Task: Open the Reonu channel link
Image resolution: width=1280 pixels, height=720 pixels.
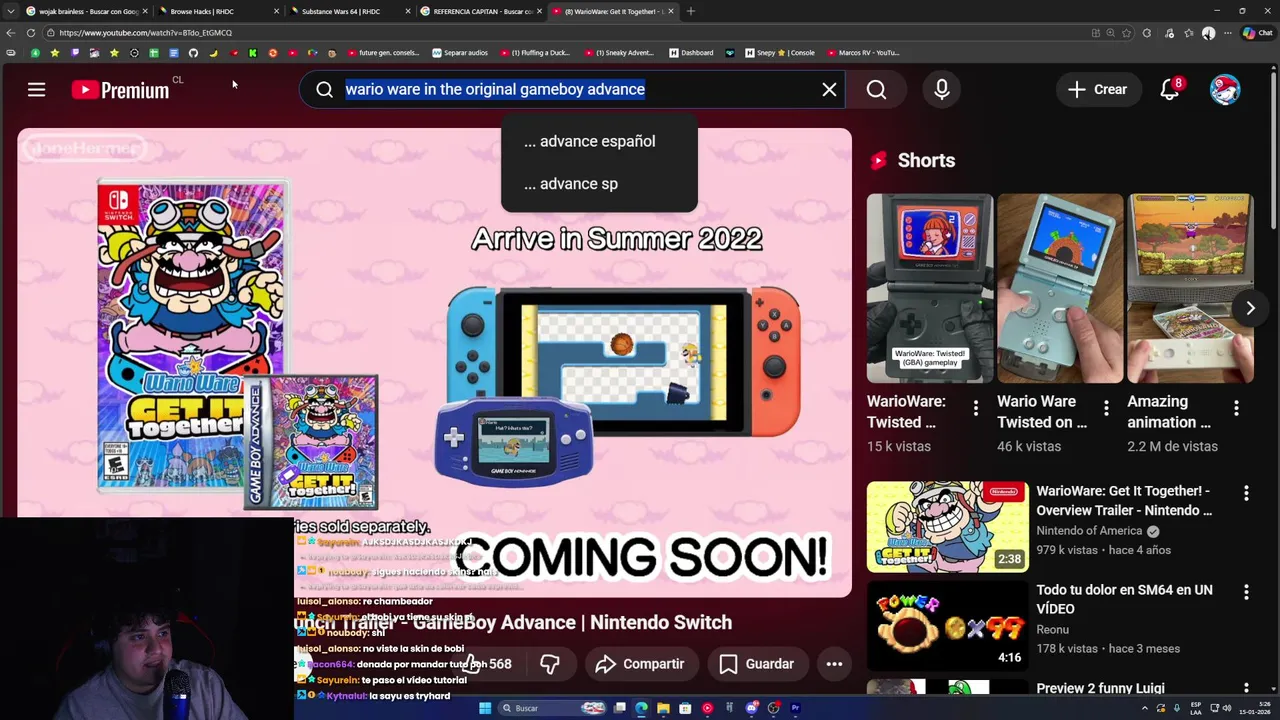Action: (1052, 629)
